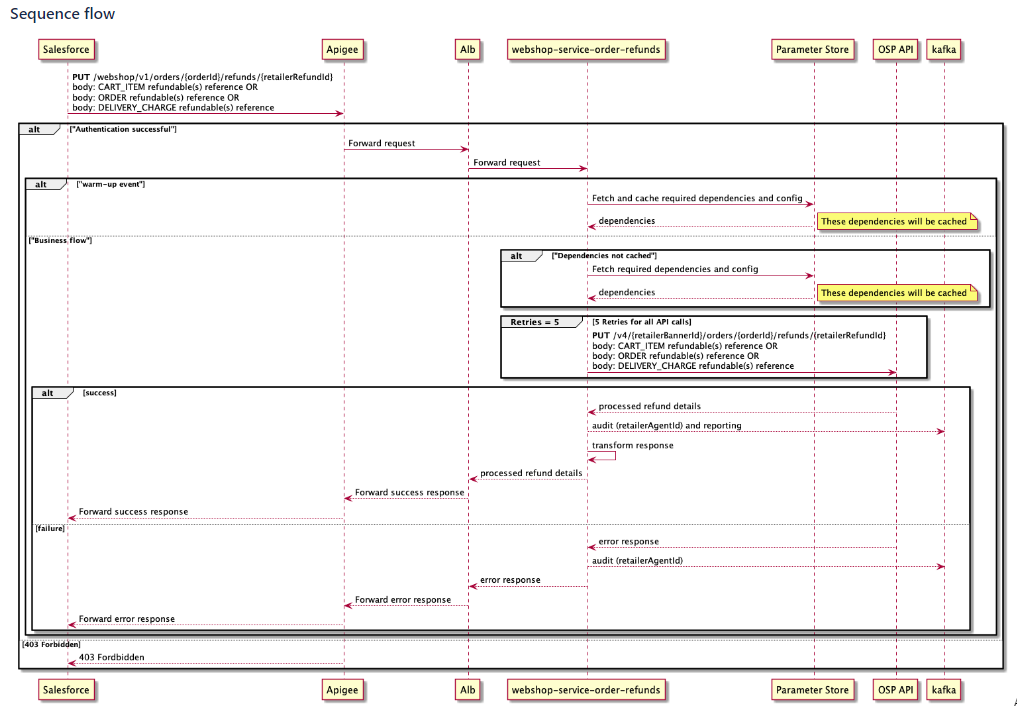Click the "403 Fordbidden" response message

112,657
